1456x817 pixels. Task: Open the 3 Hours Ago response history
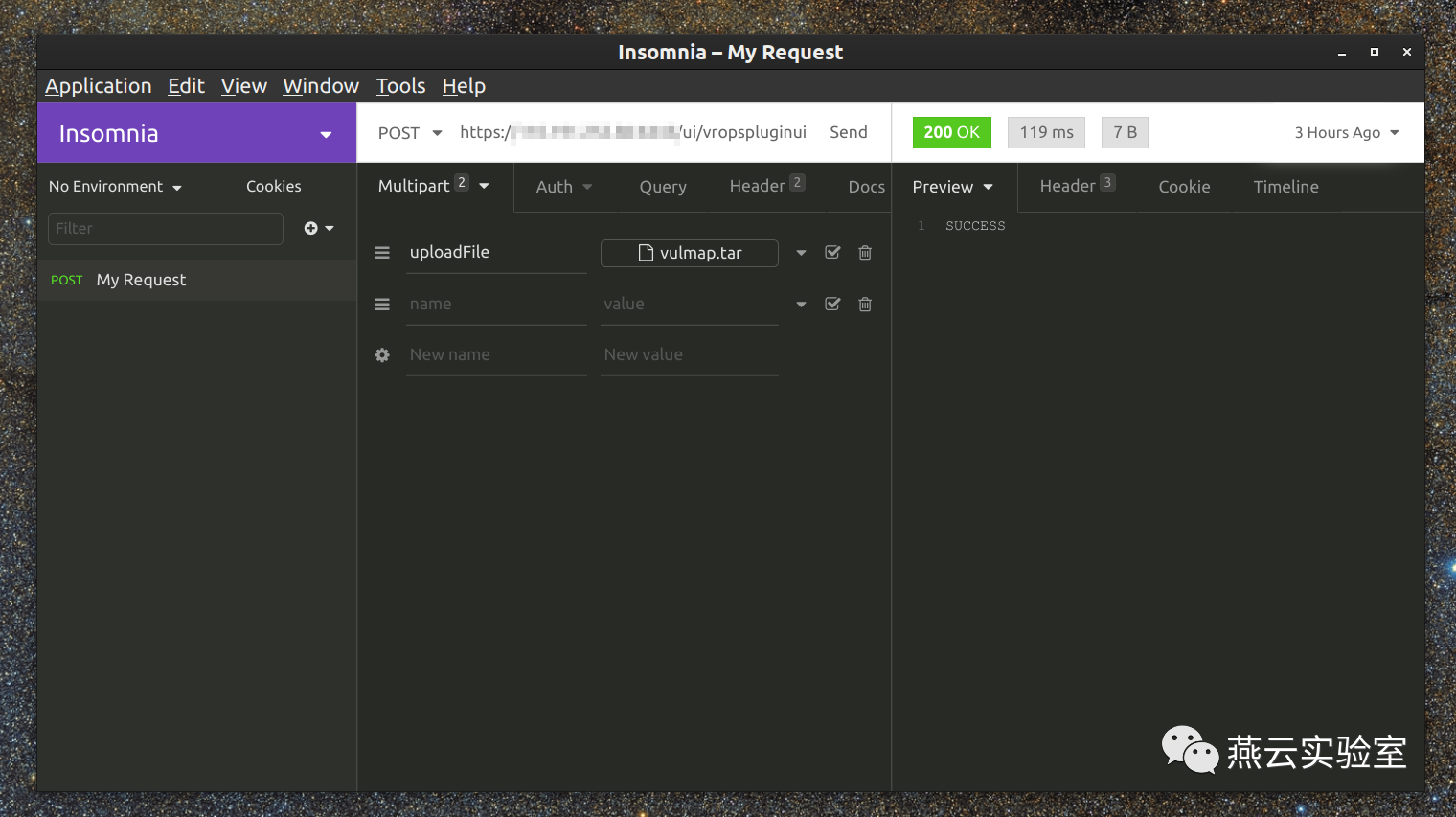[1347, 133]
